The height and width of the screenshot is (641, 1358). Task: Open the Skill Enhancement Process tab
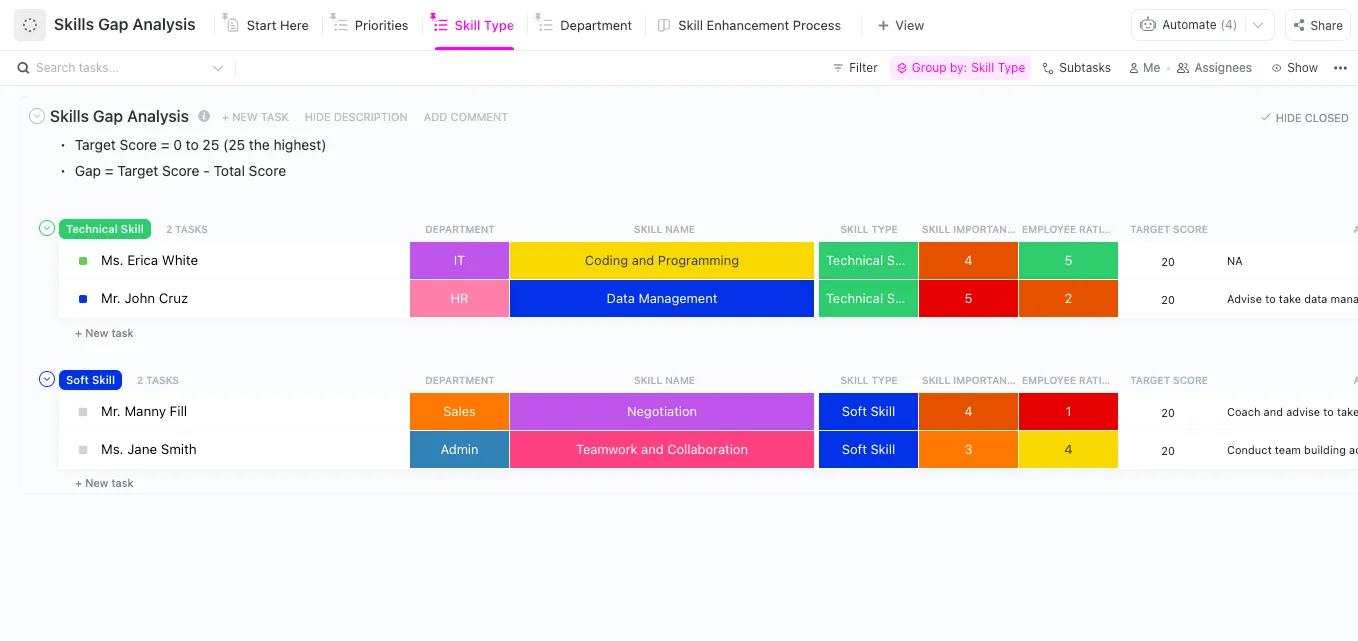click(x=749, y=25)
